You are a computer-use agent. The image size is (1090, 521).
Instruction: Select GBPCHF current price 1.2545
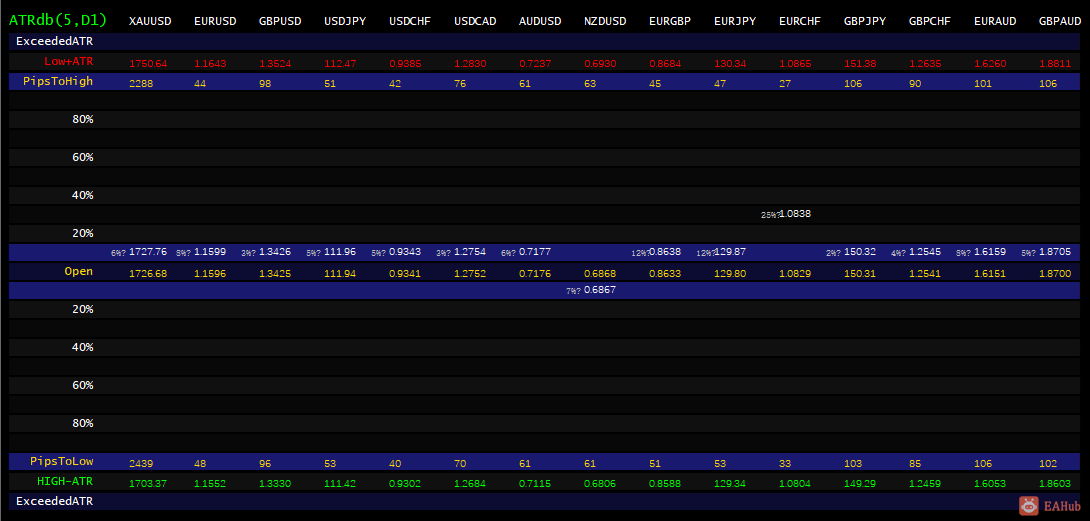[x=925, y=252]
